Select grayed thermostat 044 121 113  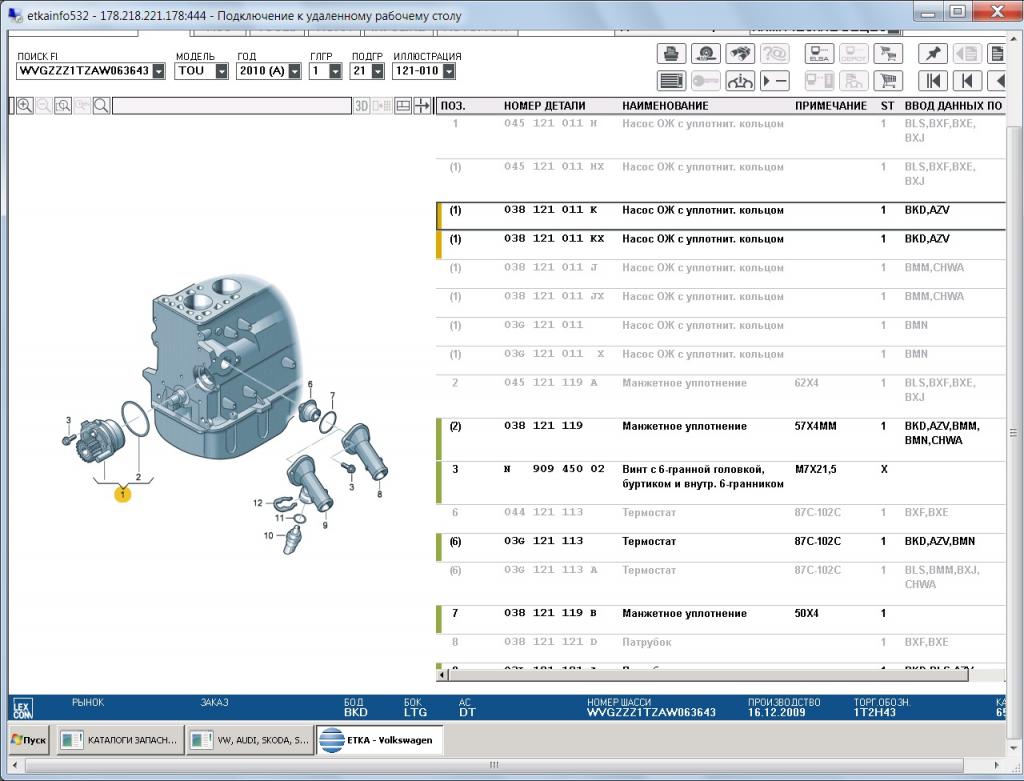(x=721, y=518)
